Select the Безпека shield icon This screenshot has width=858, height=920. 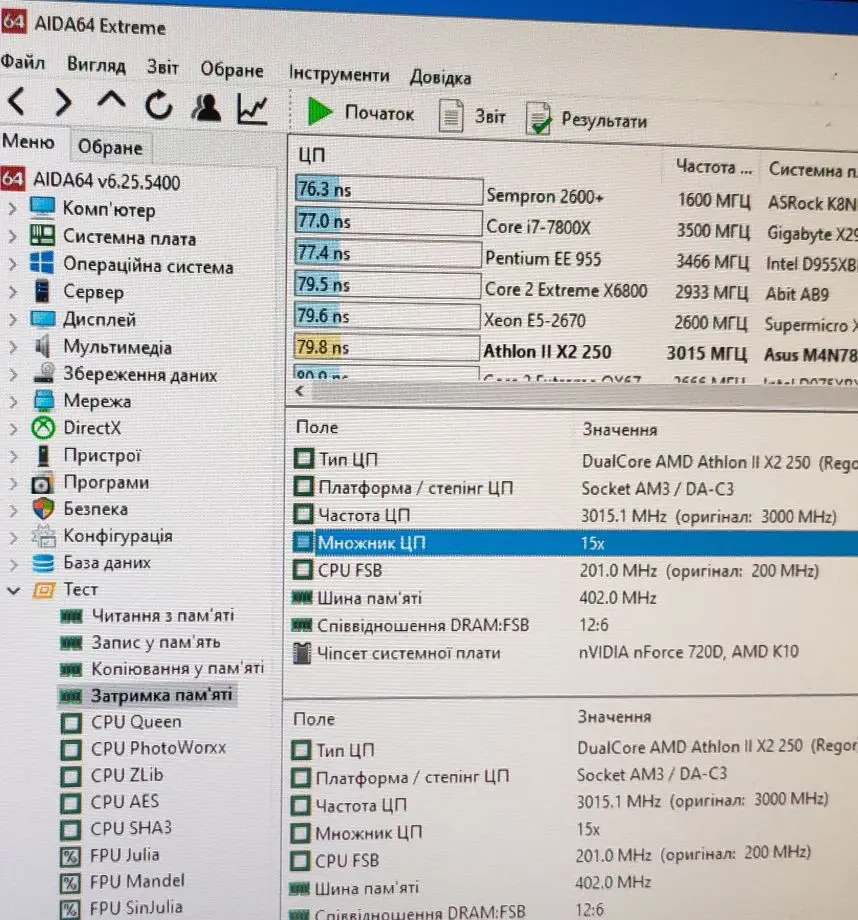click(43, 509)
